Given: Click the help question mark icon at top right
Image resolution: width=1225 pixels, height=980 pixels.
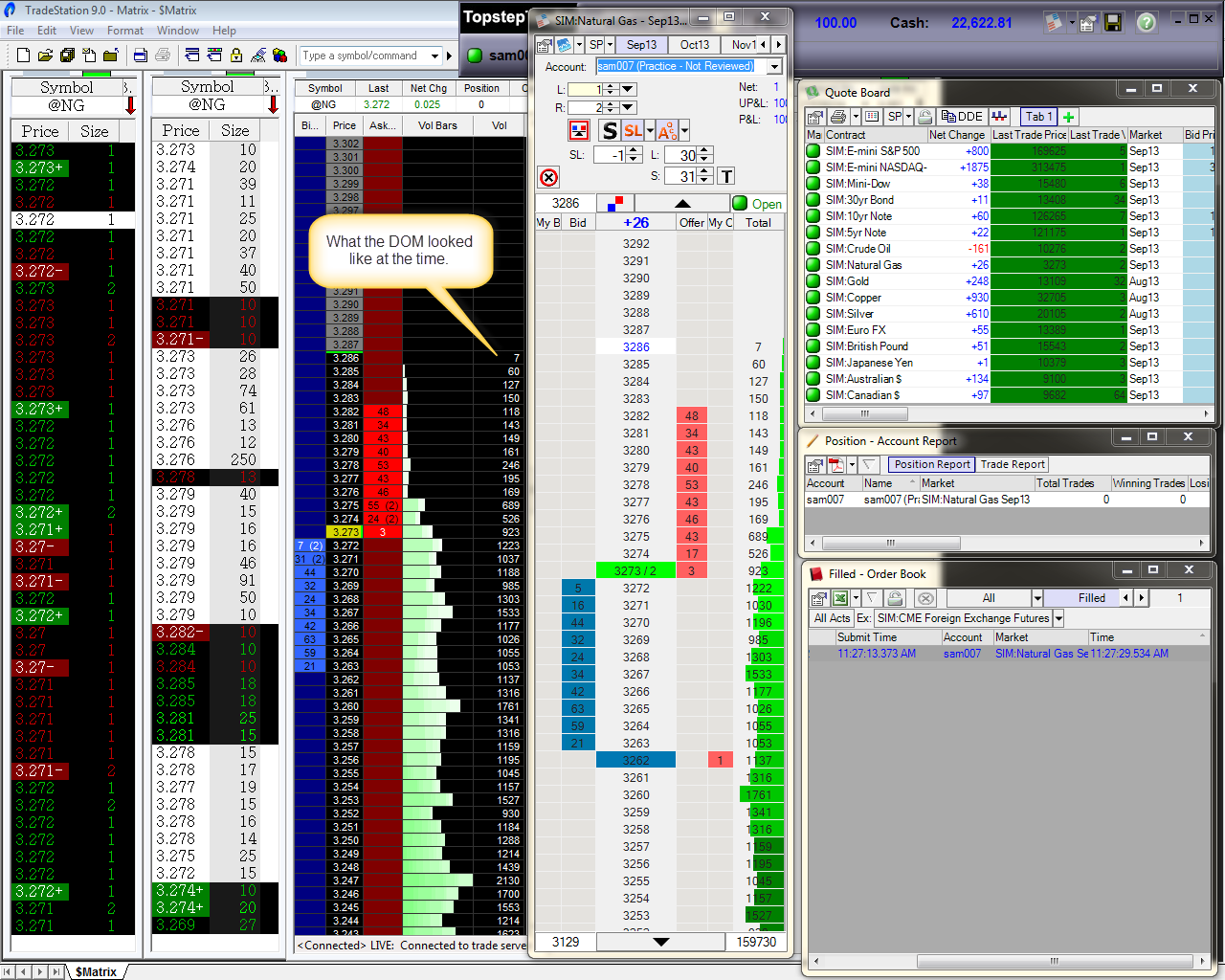Looking at the screenshot, I should click(x=1147, y=23).
